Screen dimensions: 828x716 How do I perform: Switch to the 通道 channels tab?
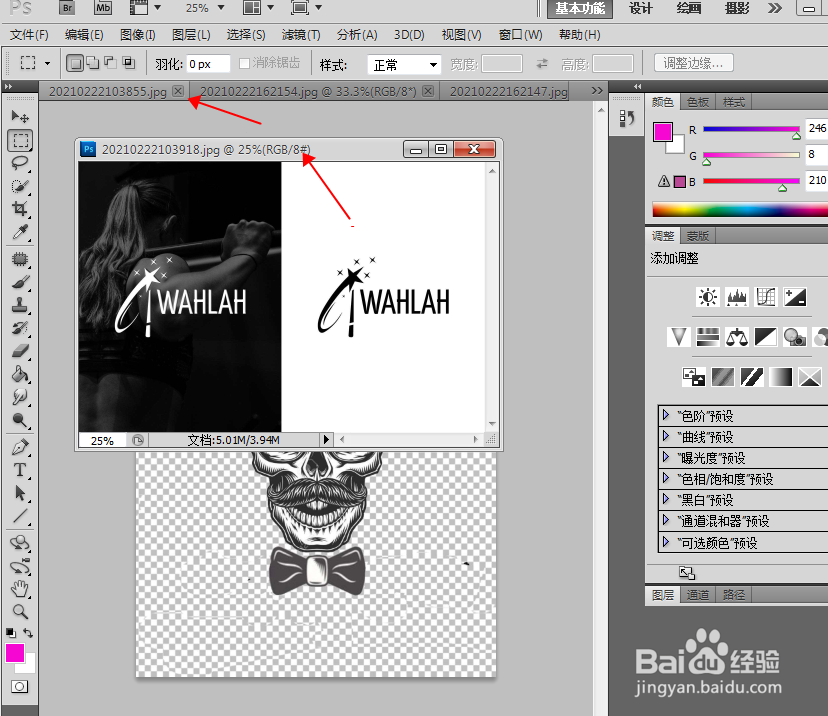coord(697,594)
